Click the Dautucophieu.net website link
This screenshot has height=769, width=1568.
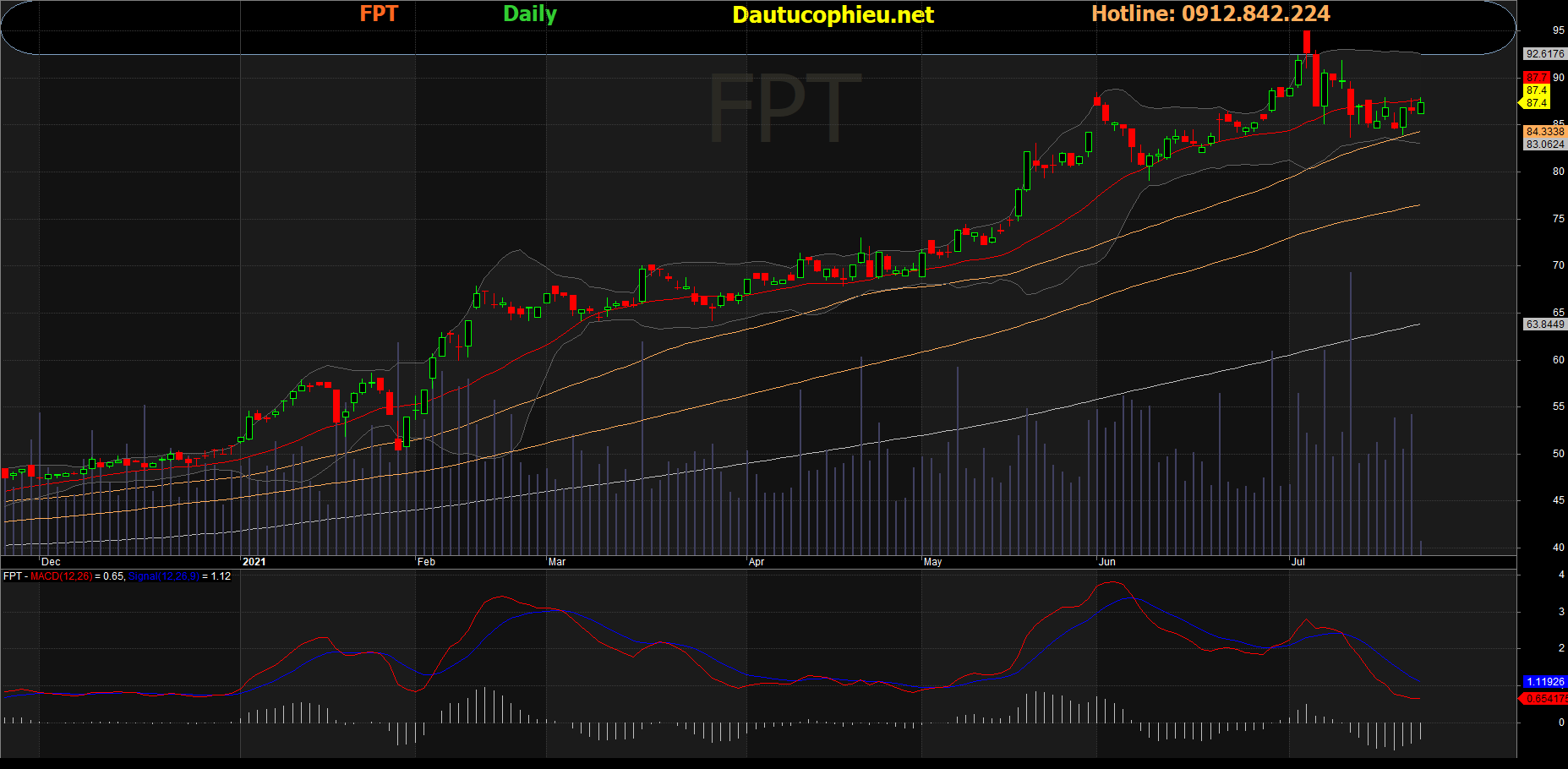pyautogui.click(x=833, y=15)
